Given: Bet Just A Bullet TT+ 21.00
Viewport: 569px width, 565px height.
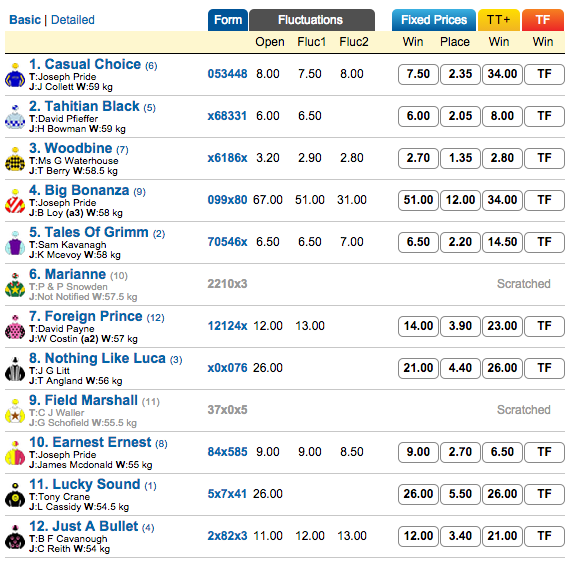Looking at the screenshot, I should tap(502, 536).
